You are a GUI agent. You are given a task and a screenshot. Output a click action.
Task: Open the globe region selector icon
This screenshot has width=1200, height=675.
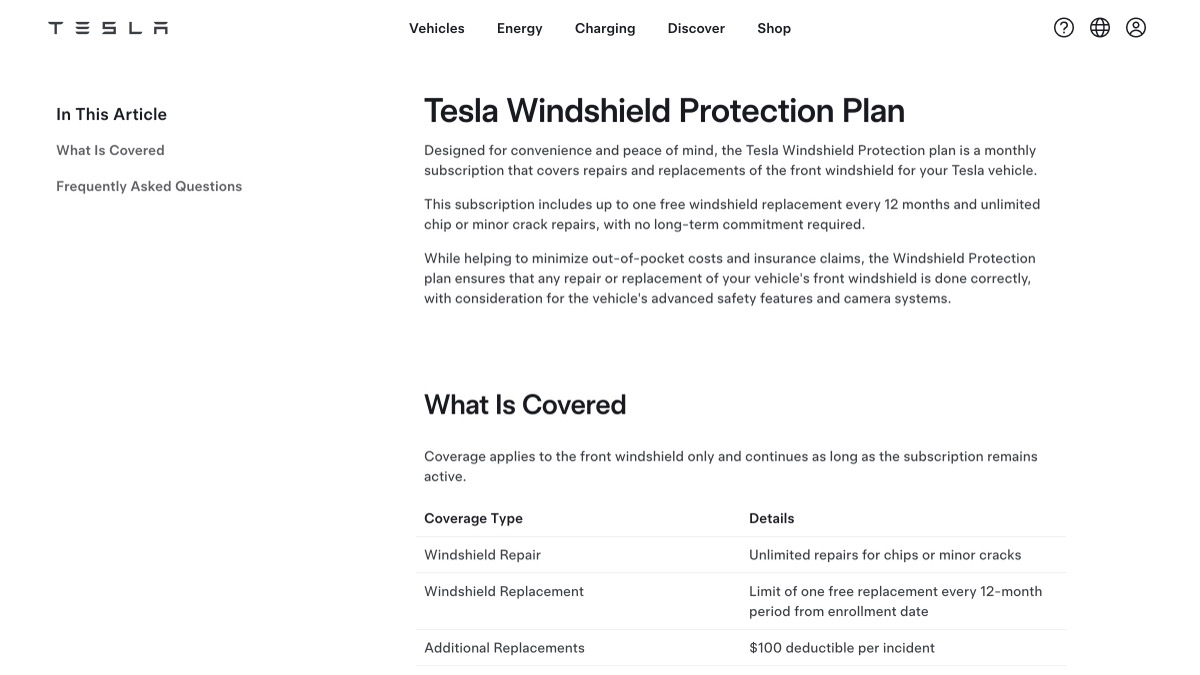(1100, 28)
